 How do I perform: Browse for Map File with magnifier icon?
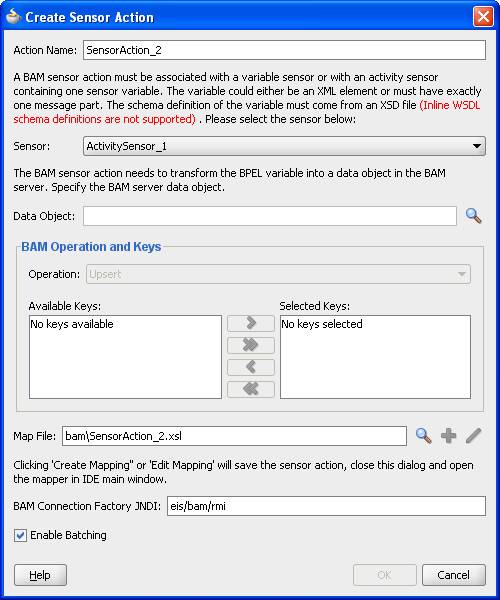[x=423, y=436]
